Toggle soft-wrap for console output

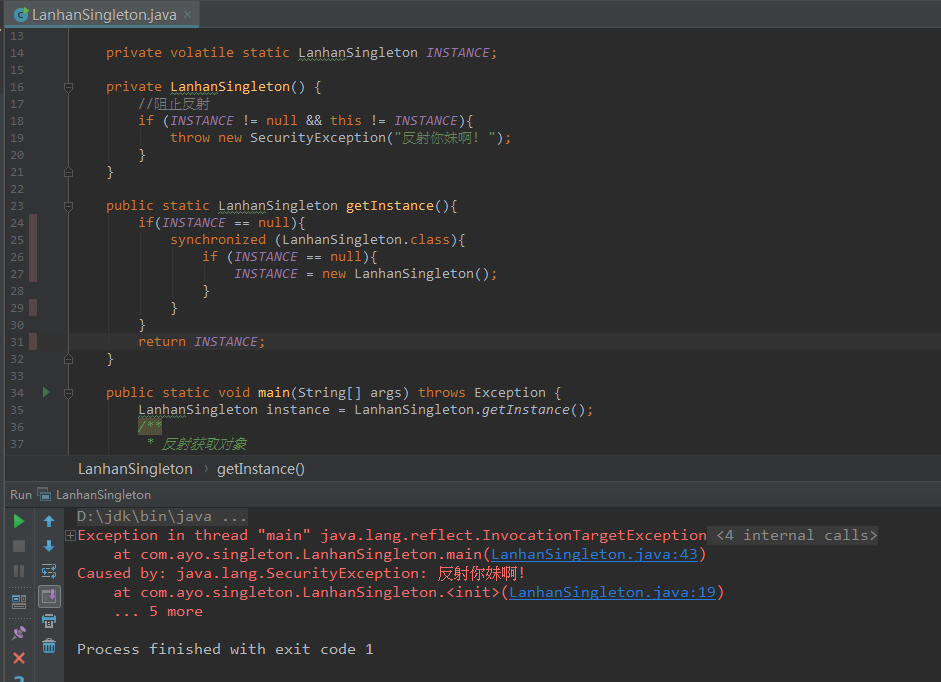coord(49,570)
